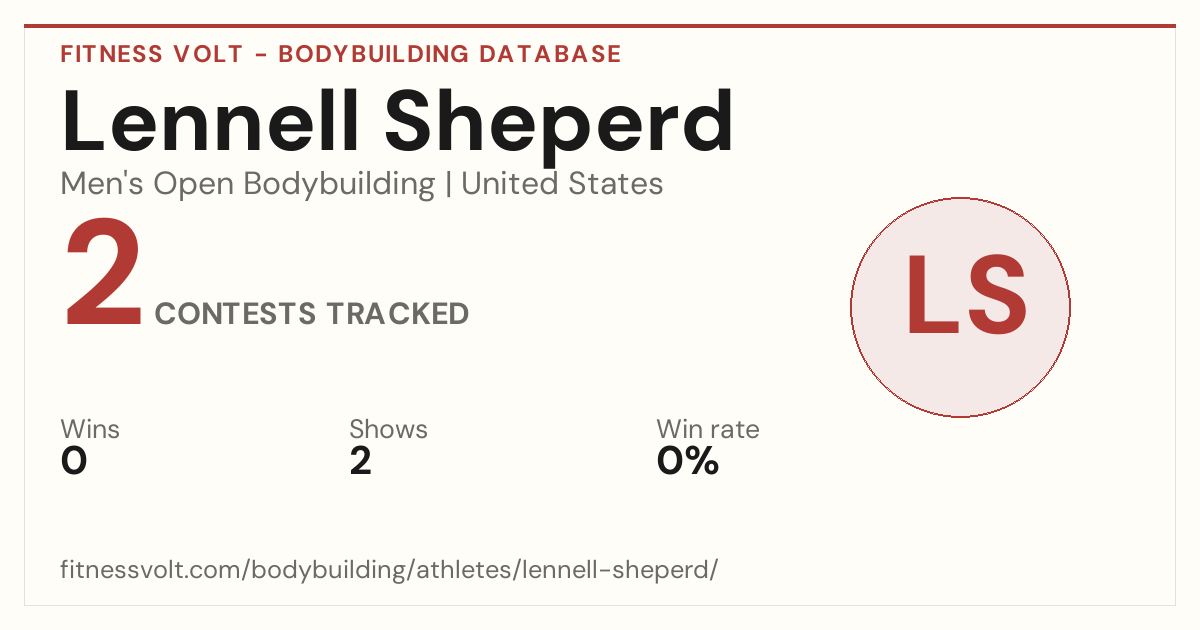
Task: Open the fitnessvolt.com athlete URL link
Action: [x=390, y=570]
